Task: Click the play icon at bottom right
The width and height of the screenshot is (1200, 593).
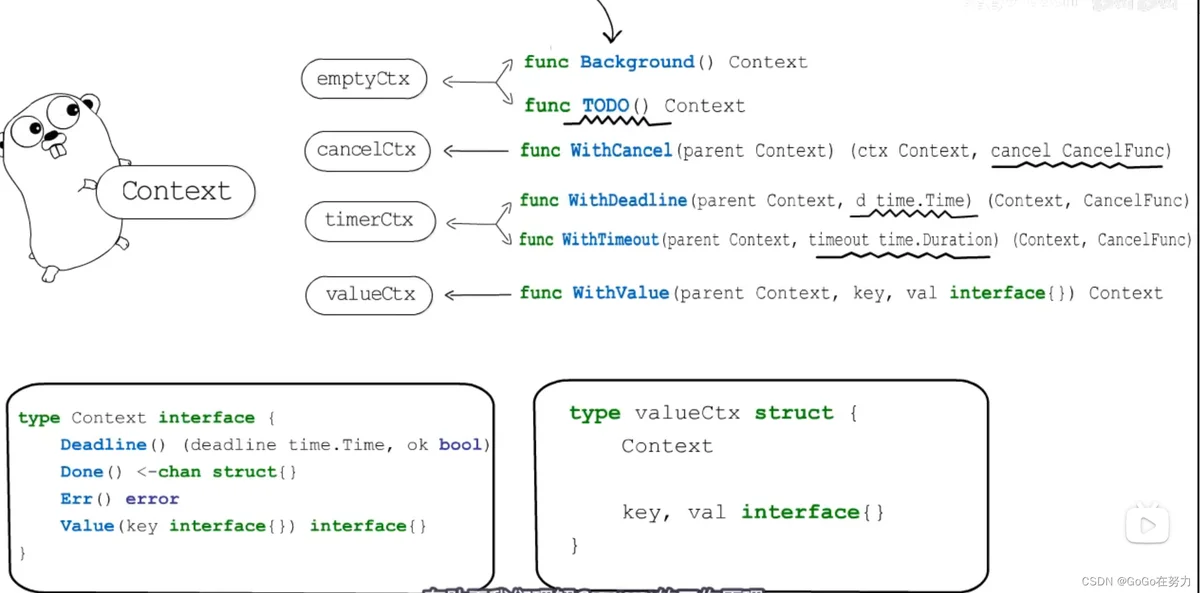Action: (1147, 525)
